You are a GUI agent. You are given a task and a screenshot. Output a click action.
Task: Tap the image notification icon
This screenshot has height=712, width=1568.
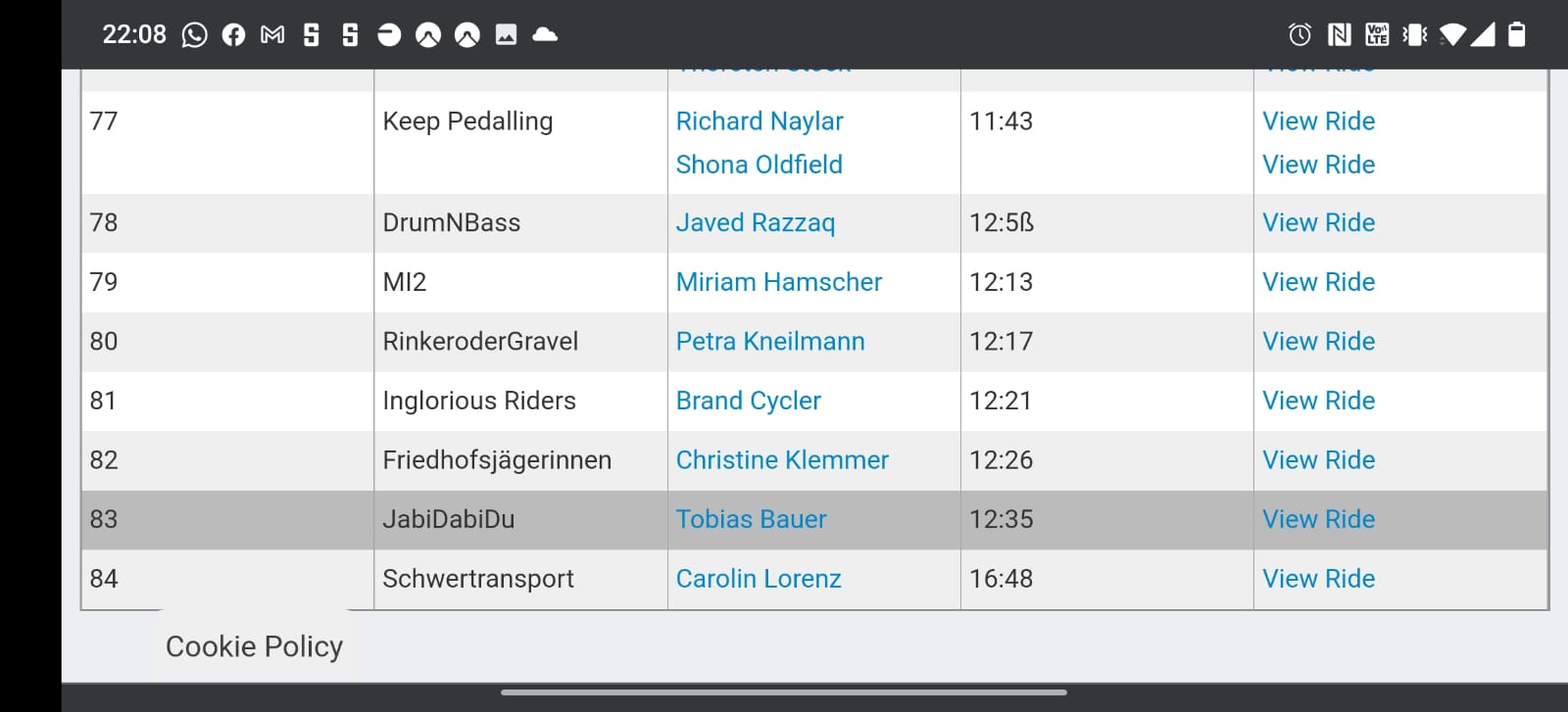(506, 35)
